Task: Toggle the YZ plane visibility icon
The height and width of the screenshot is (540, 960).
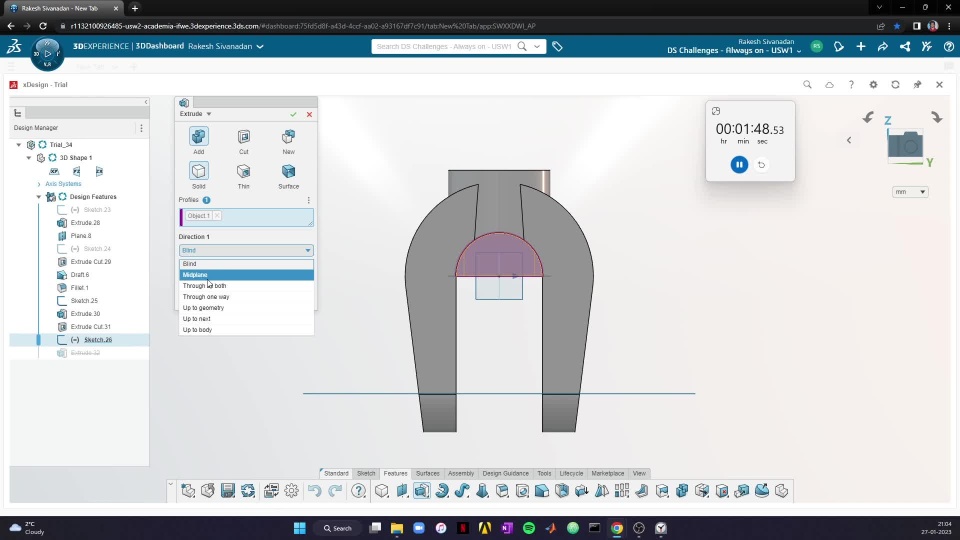Action: click(77, 171)
